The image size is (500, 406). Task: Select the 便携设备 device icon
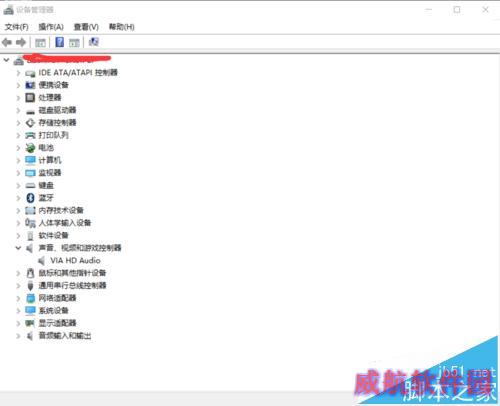click(x=30, y=85)
